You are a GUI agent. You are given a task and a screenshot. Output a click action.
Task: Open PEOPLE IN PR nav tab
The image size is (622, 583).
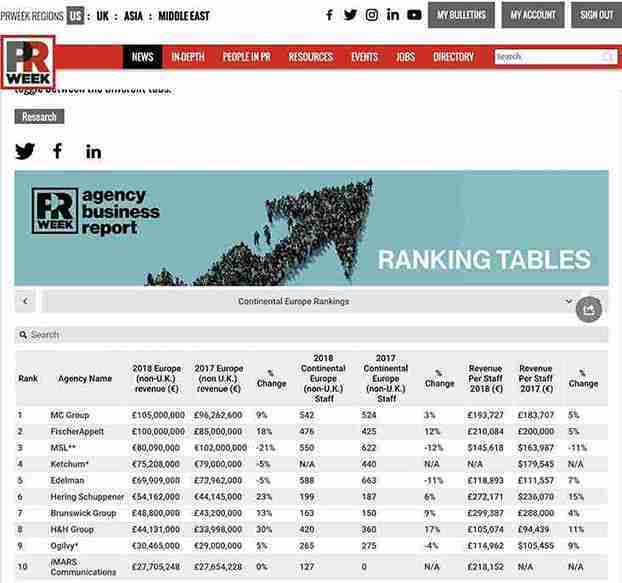click(x=247, y=57)
